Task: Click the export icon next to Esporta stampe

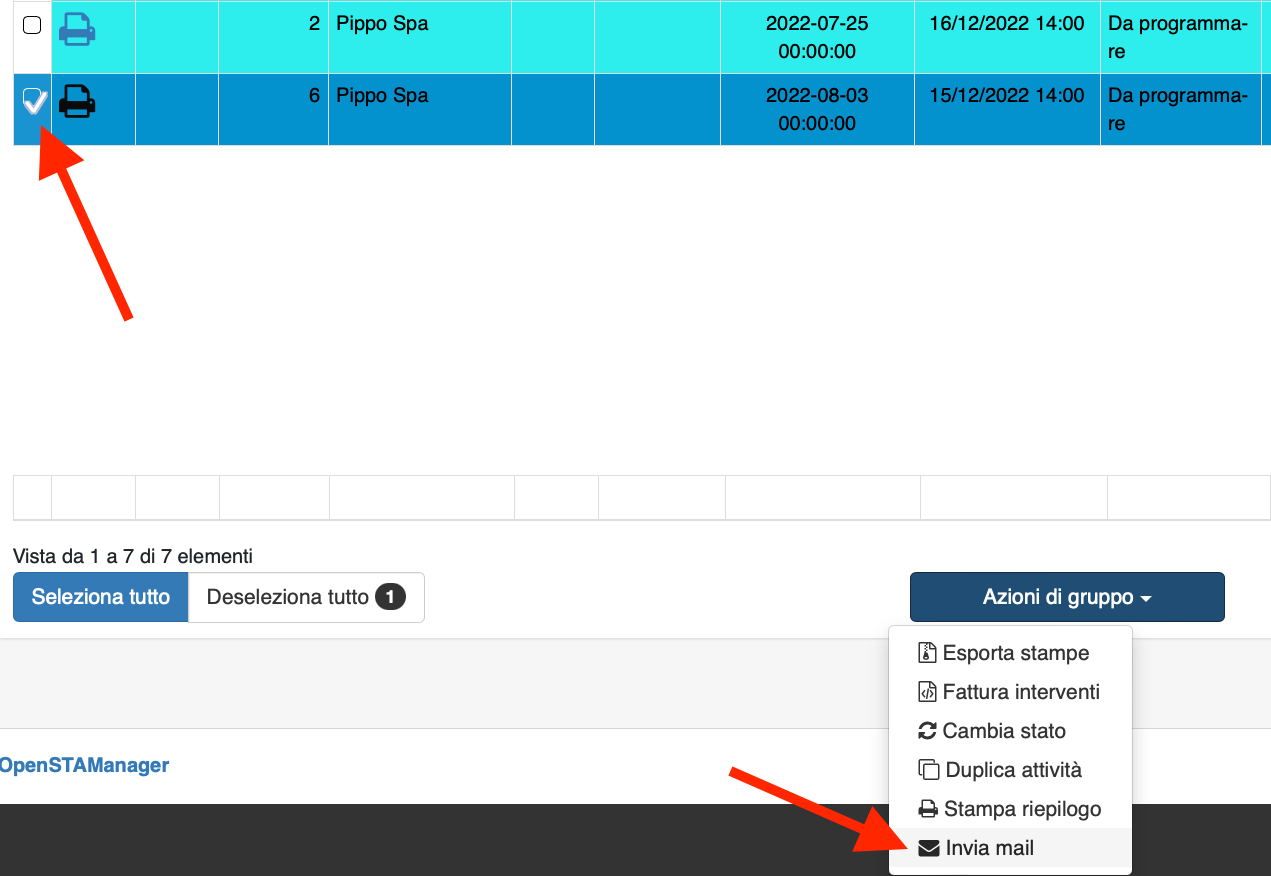Action: point(927,652)
